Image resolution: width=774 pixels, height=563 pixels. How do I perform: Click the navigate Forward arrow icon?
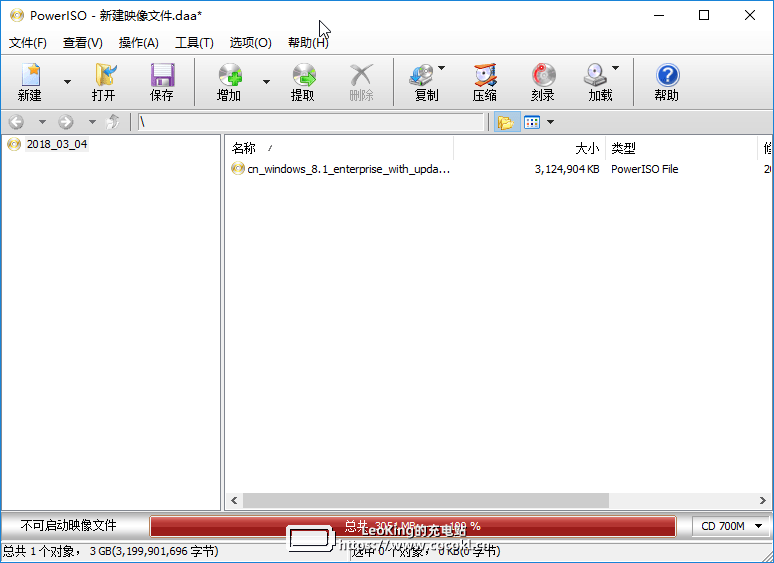[66, 122]
